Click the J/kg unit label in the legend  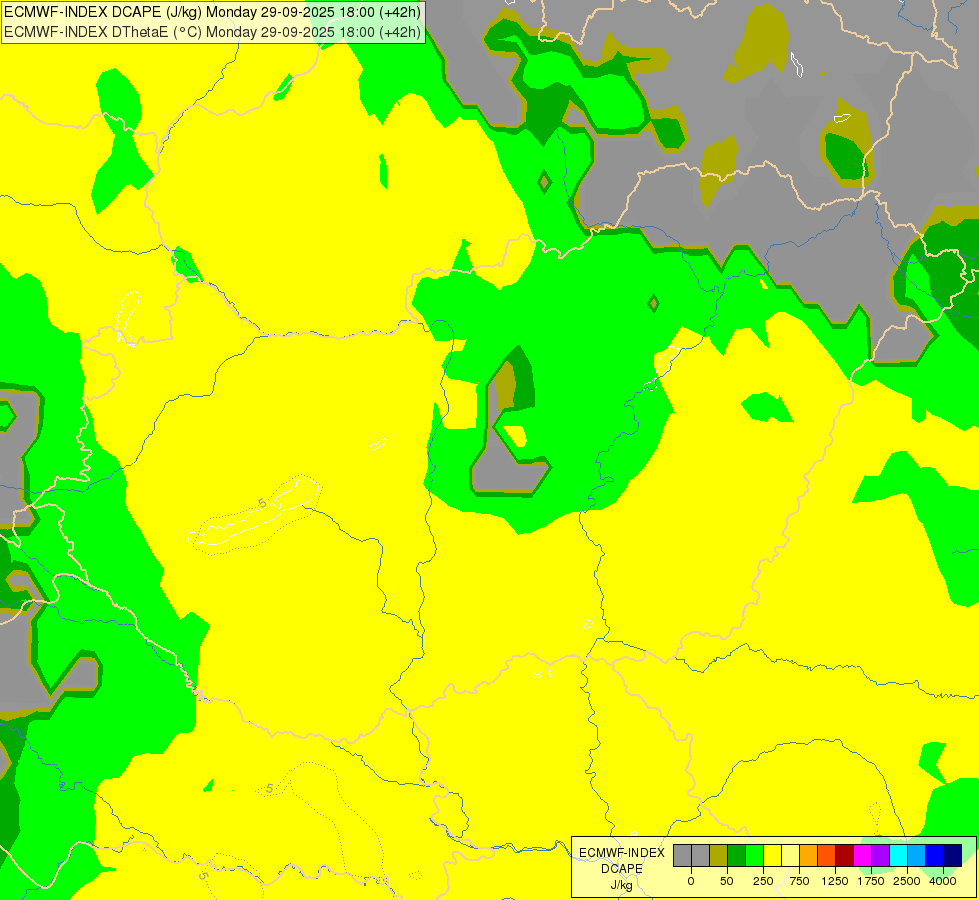622,885
